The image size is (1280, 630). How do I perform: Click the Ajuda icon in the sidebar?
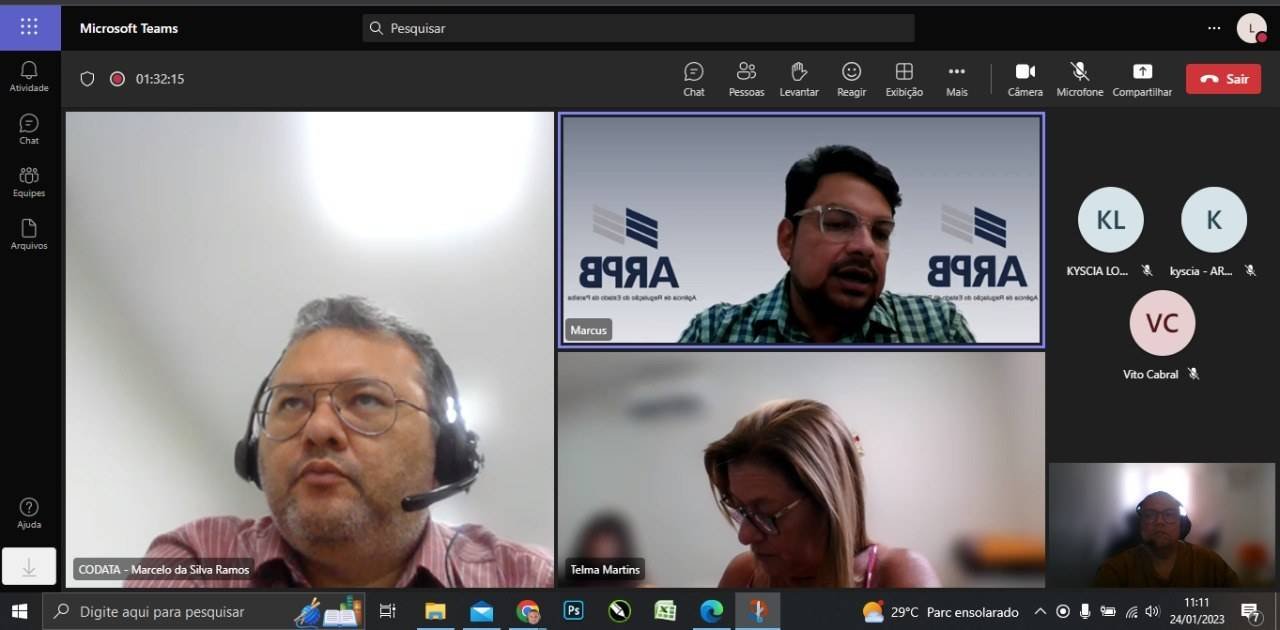29,512
